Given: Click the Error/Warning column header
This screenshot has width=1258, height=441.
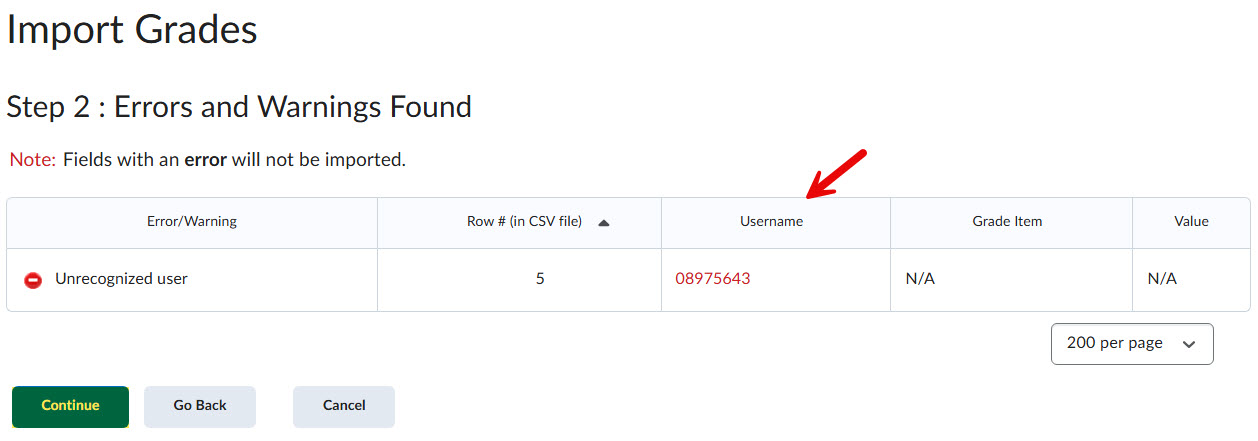Looking at the screenshot, I should click(192, 222).
